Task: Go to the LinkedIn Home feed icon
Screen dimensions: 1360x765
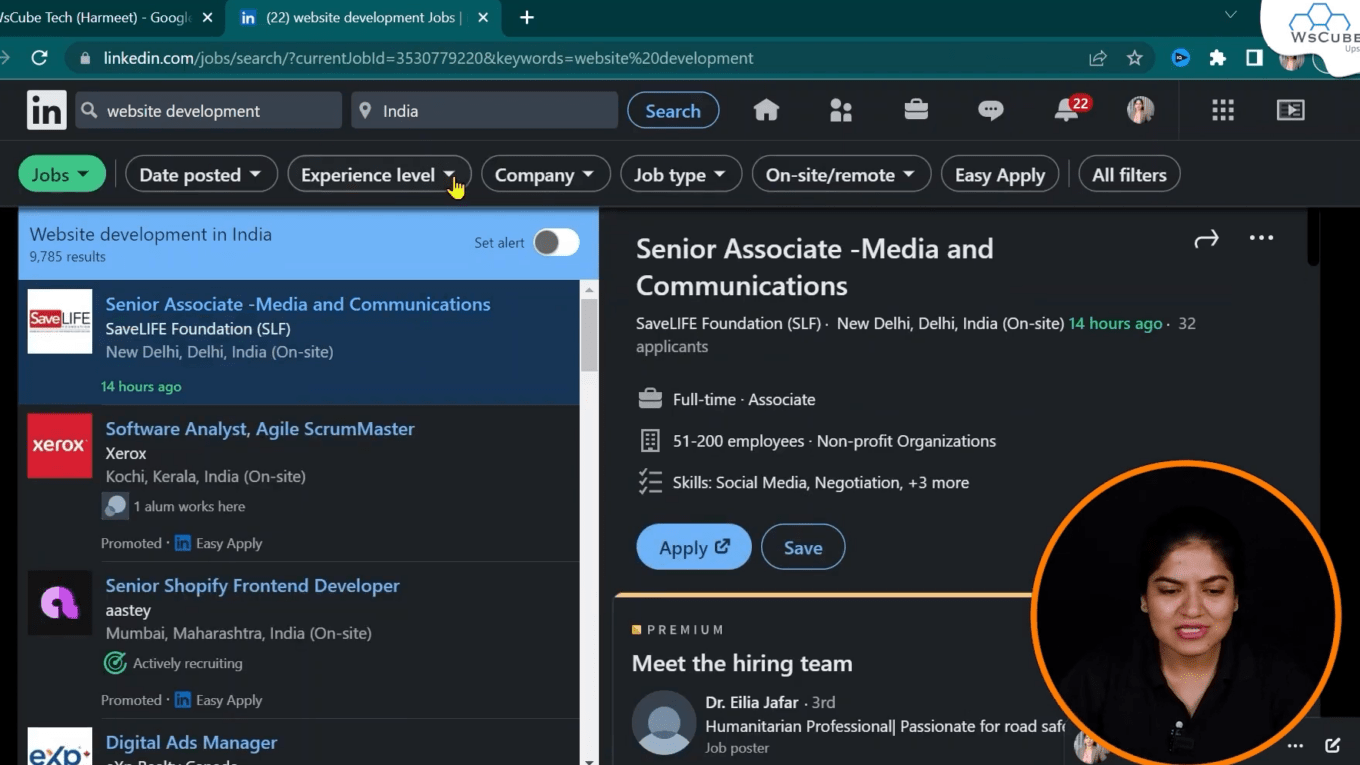Action: 766,110
